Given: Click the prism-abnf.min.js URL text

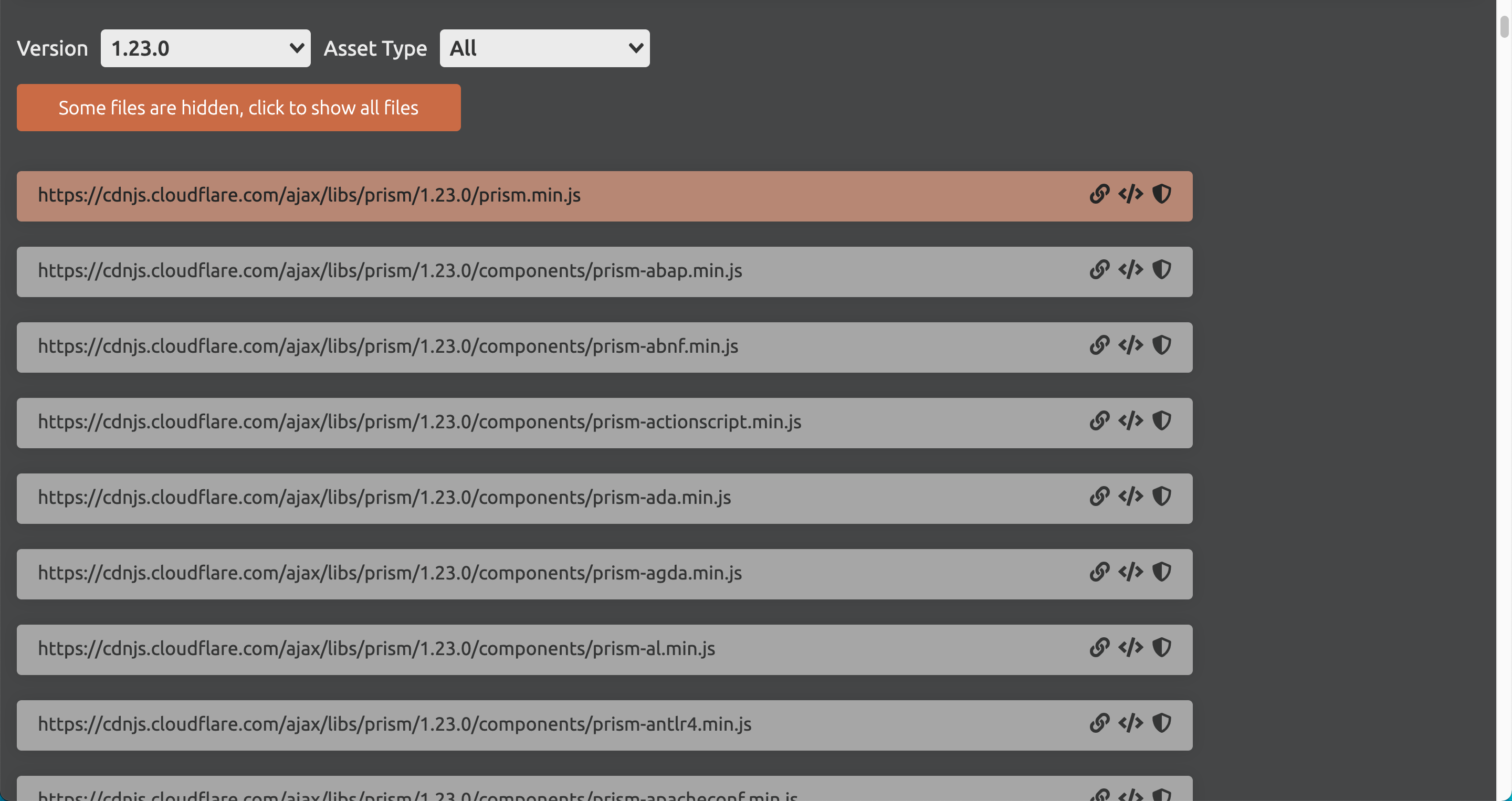Looking at the screenshot, I should (388, 346).
